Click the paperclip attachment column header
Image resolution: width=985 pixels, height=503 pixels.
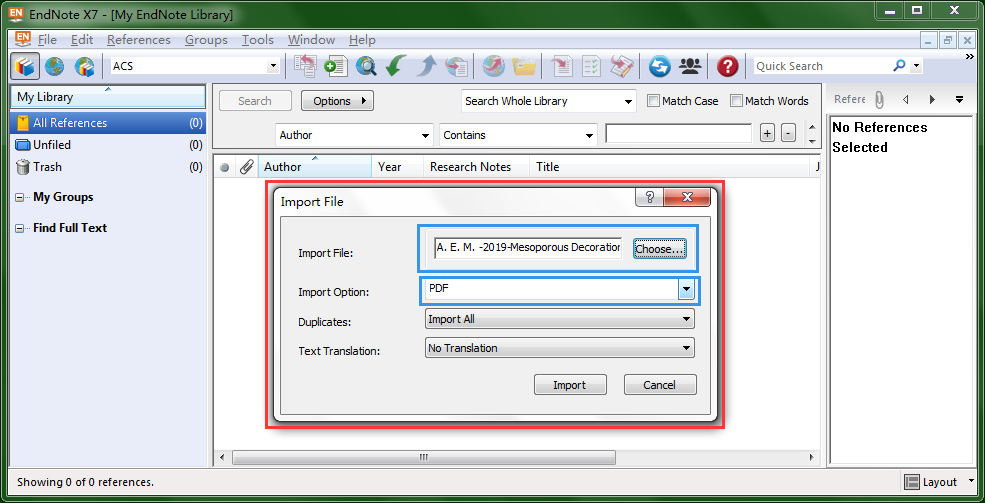pos(246,167)
